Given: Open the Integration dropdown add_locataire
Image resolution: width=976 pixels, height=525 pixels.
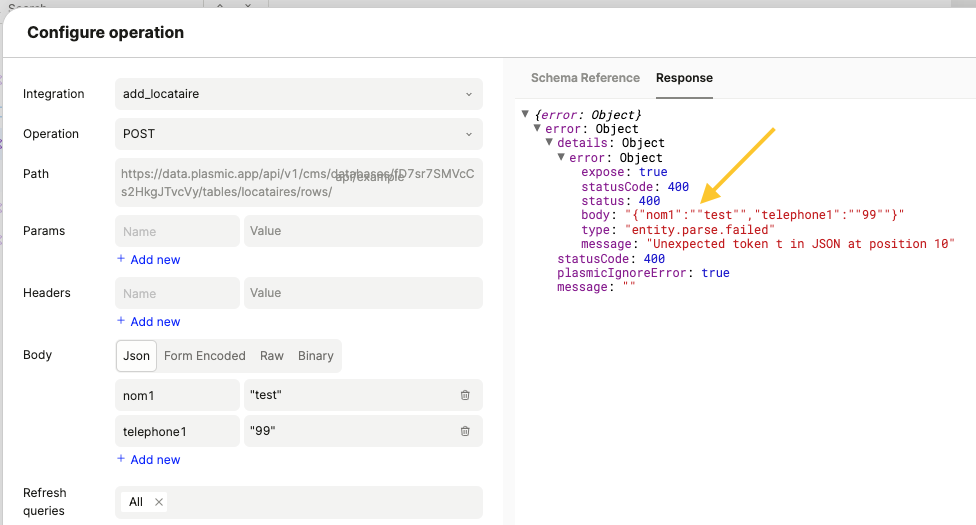Looking at the screenshot, I should coord(298,94).
